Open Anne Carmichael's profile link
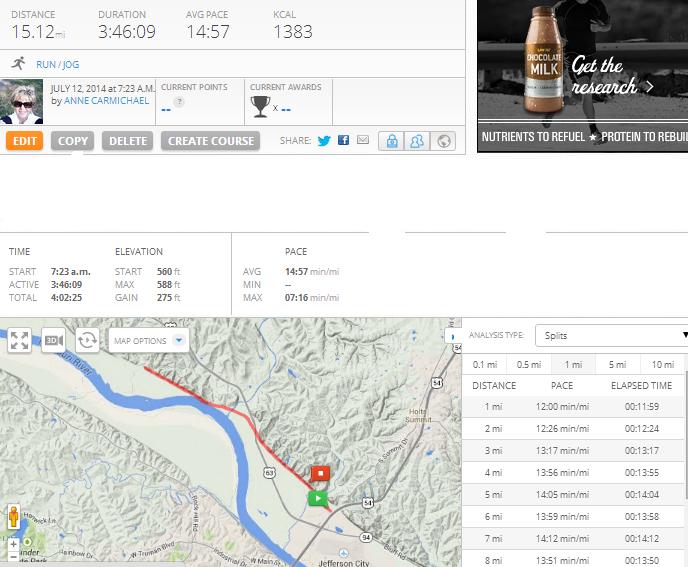The image size is (688, 567). [106, 101]
